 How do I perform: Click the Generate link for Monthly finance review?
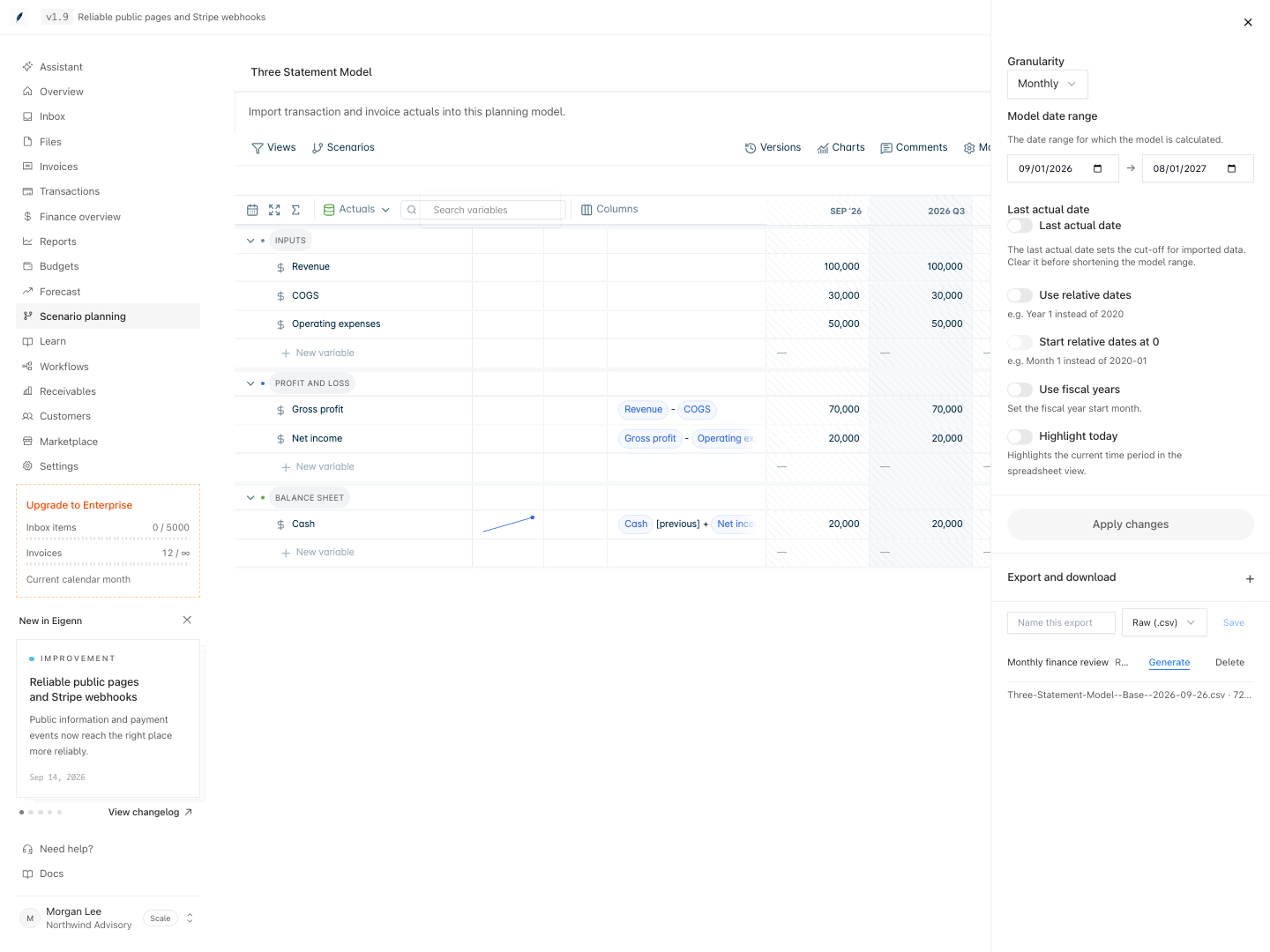[1169, 663]
